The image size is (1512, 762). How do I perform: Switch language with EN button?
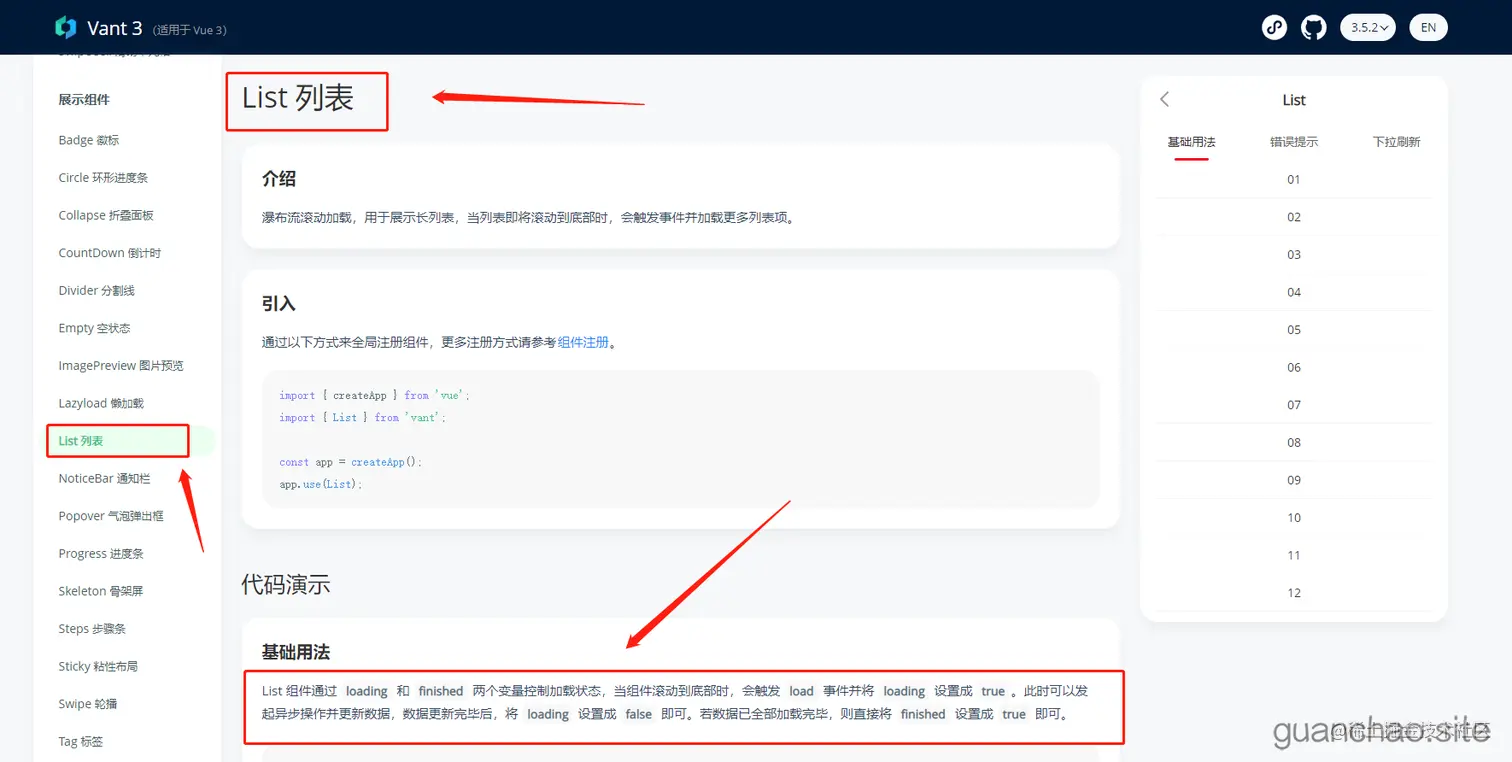1428,28
